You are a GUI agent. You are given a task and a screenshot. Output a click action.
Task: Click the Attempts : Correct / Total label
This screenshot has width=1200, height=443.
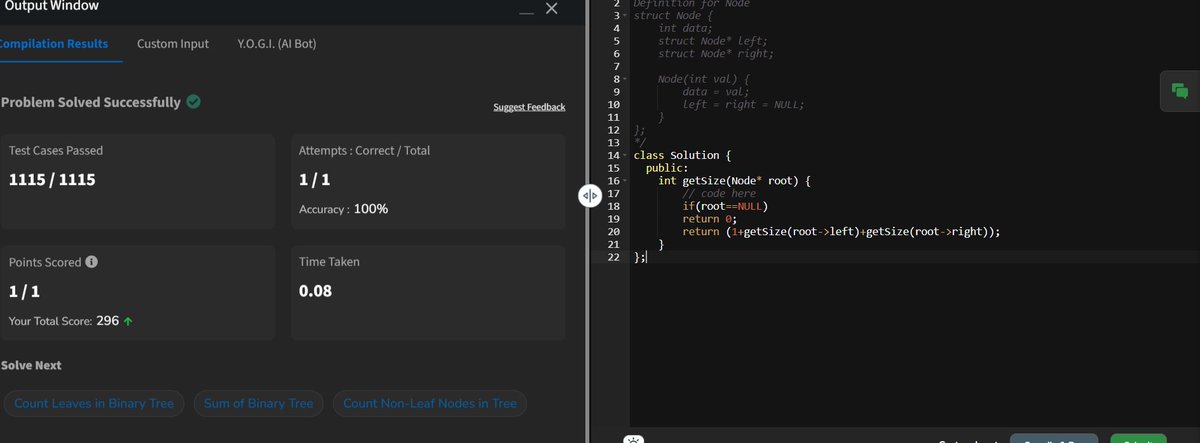pos(367,150)
